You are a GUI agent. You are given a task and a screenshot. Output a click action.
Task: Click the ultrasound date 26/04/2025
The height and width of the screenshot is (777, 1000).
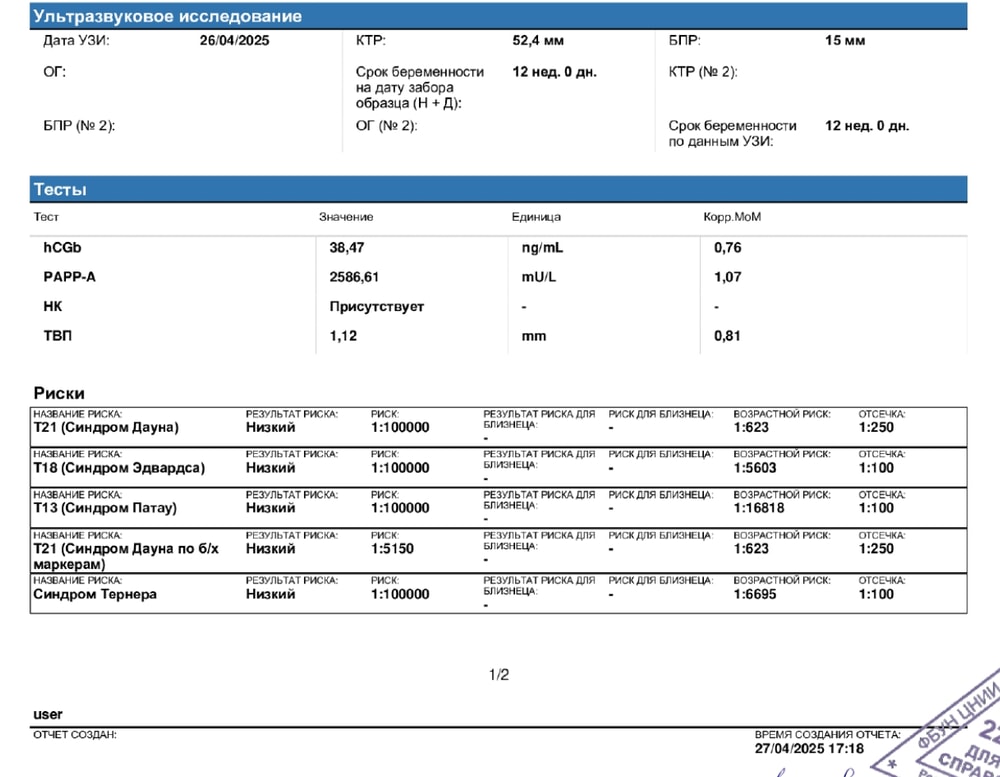[234, 41]
